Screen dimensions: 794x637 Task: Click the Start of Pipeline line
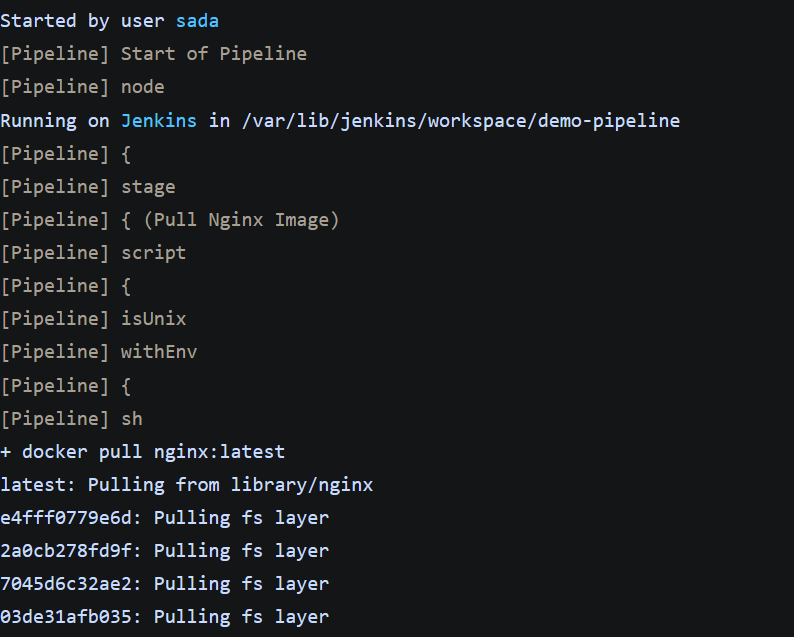[x=153, y=54]
